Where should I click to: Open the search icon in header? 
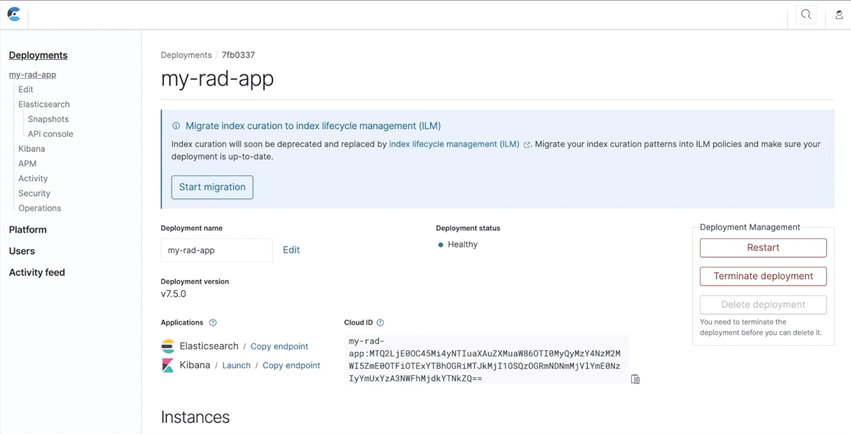pos(806,15)
